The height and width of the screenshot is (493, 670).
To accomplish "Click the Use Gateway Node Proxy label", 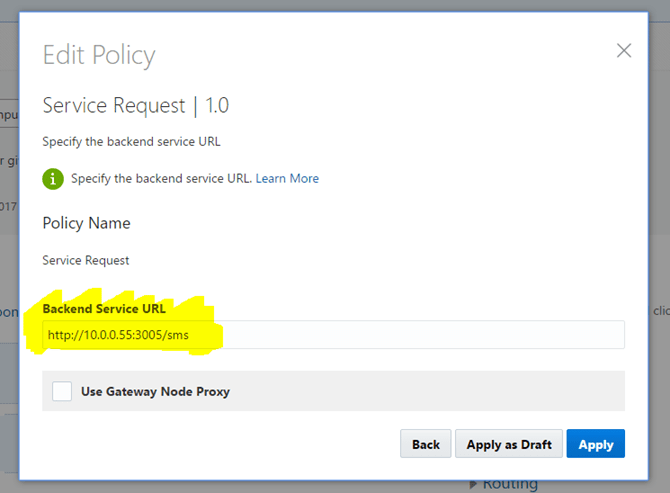I will [x=155, y=391].
